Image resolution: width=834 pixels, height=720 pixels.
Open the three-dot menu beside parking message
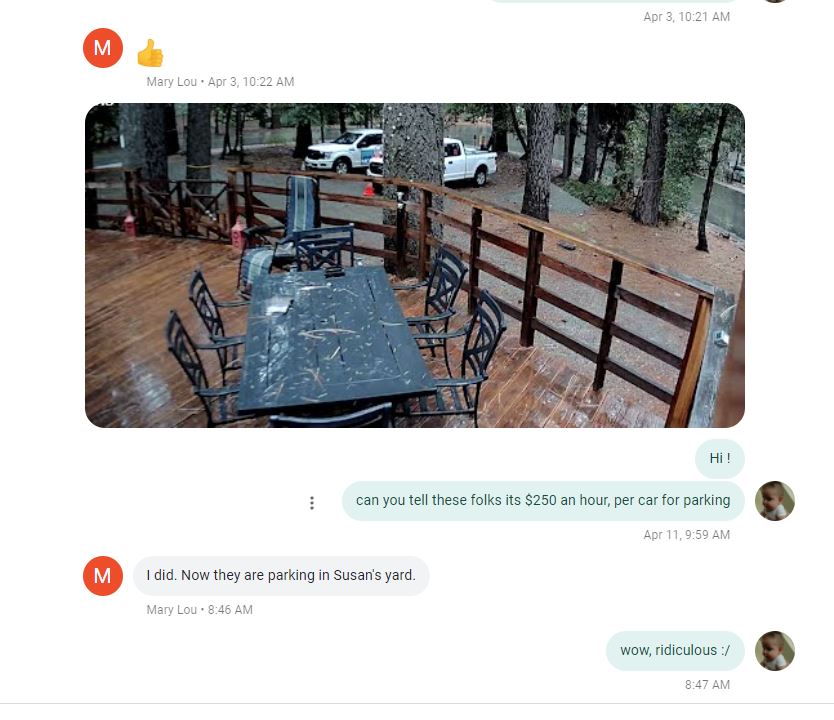point(312,503)
